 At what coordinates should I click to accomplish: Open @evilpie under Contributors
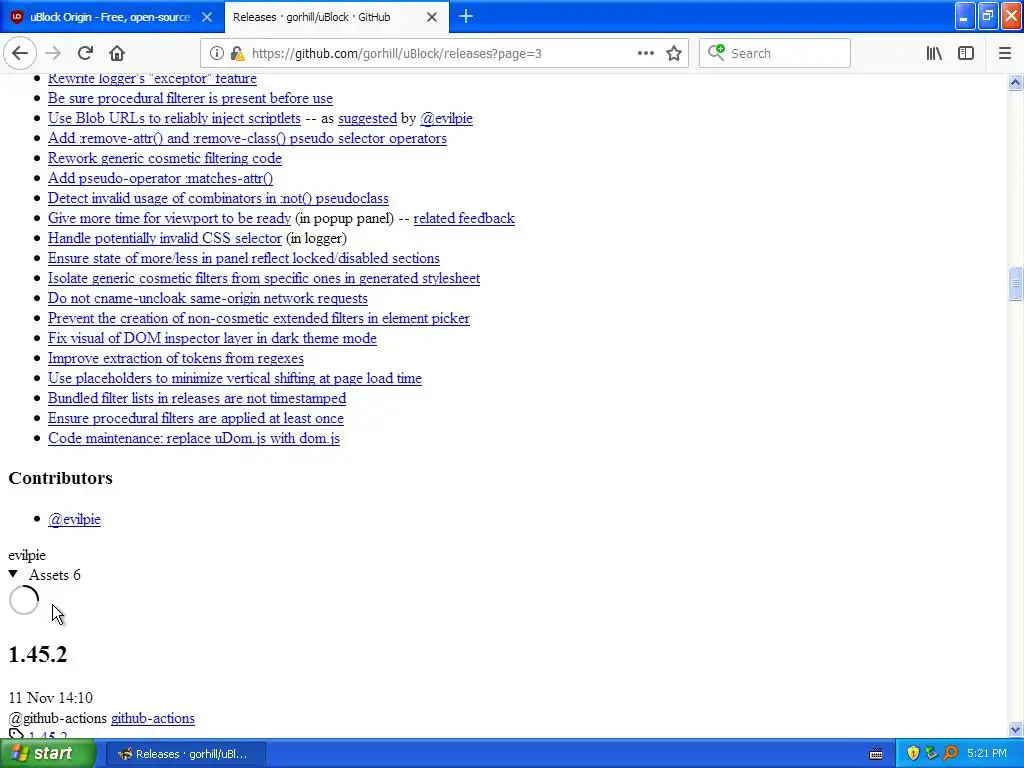[x=74, y=519]
